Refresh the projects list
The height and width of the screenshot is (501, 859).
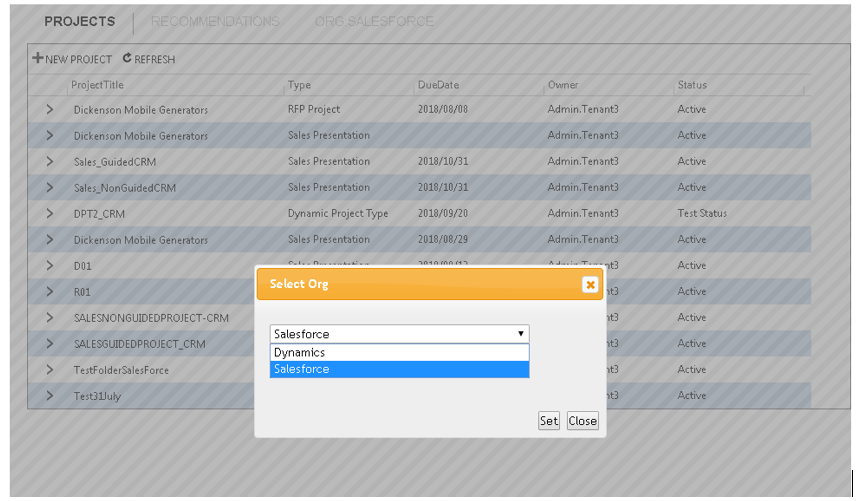(x=148, y=59)
